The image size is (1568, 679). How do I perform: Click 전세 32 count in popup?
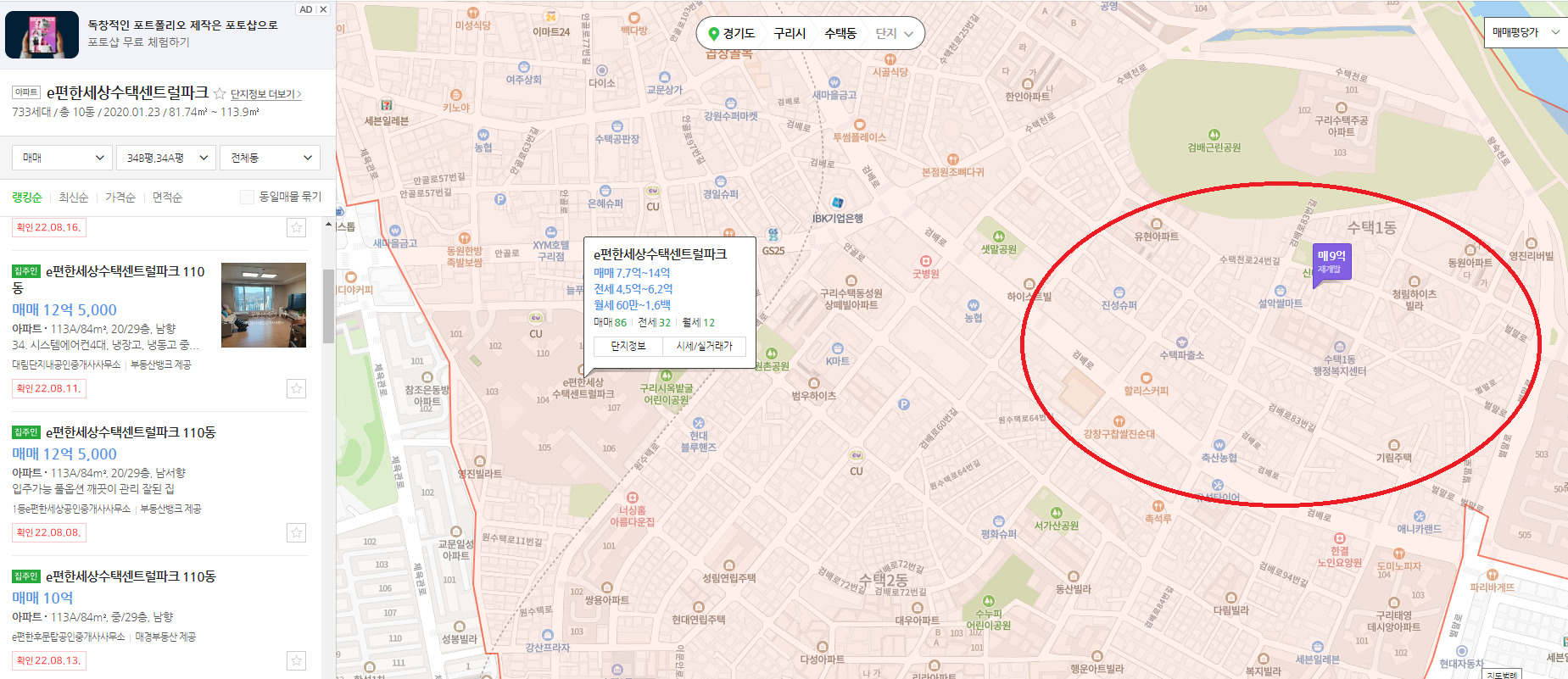pyautogui.click(x=654, y=323)
